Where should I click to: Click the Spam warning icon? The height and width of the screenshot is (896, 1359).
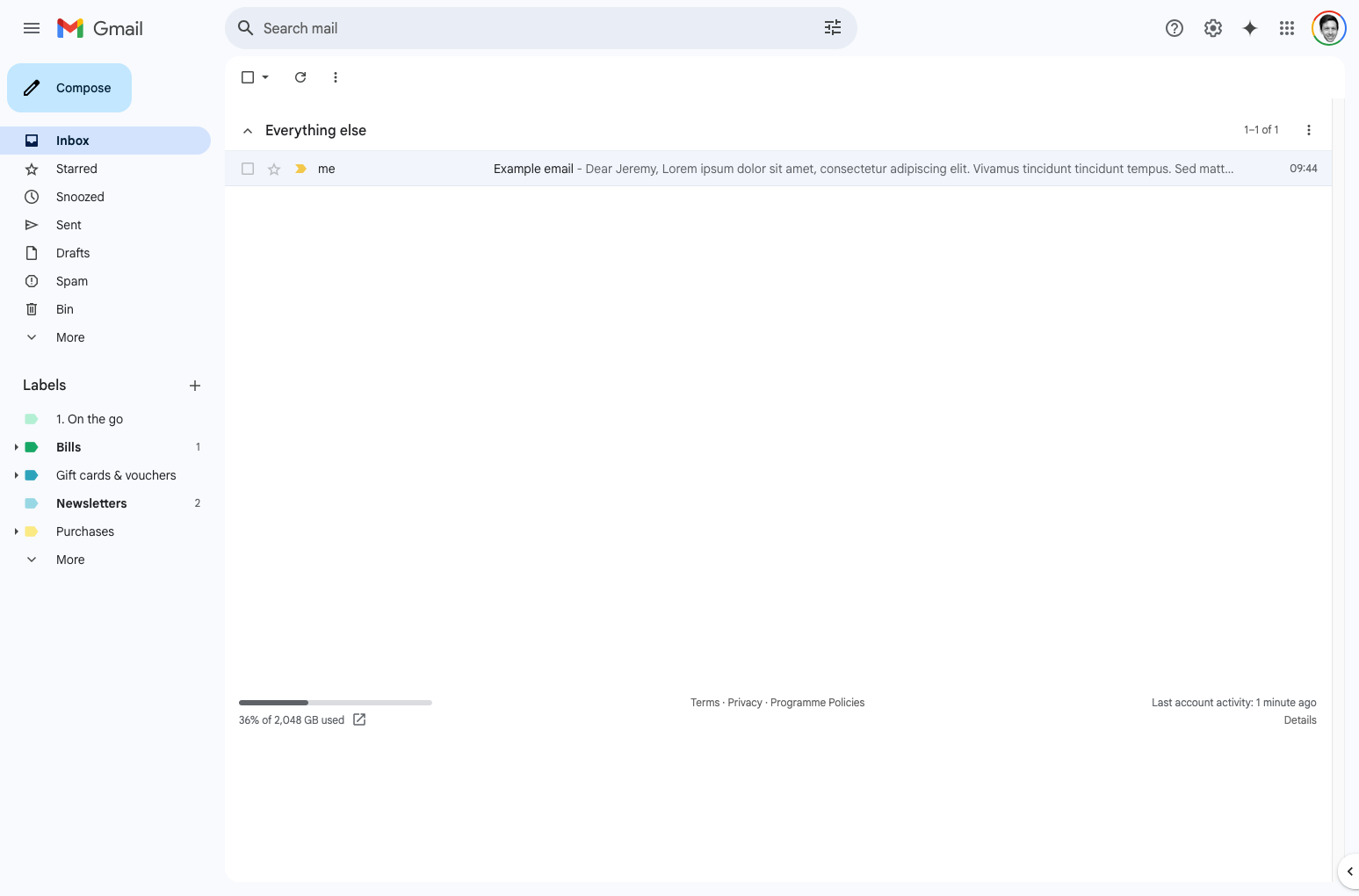pyautogui.click(x=32, y=281)
